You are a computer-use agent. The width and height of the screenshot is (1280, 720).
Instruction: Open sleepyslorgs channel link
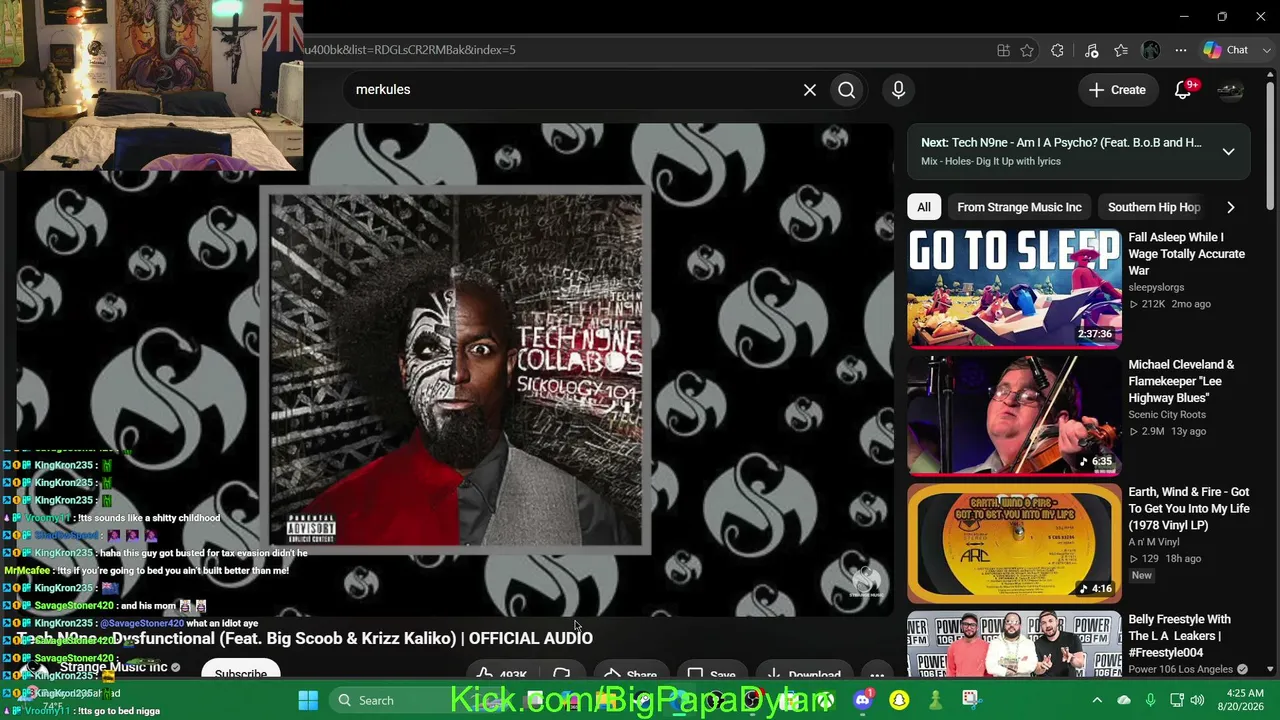[x=1156, y=287]
